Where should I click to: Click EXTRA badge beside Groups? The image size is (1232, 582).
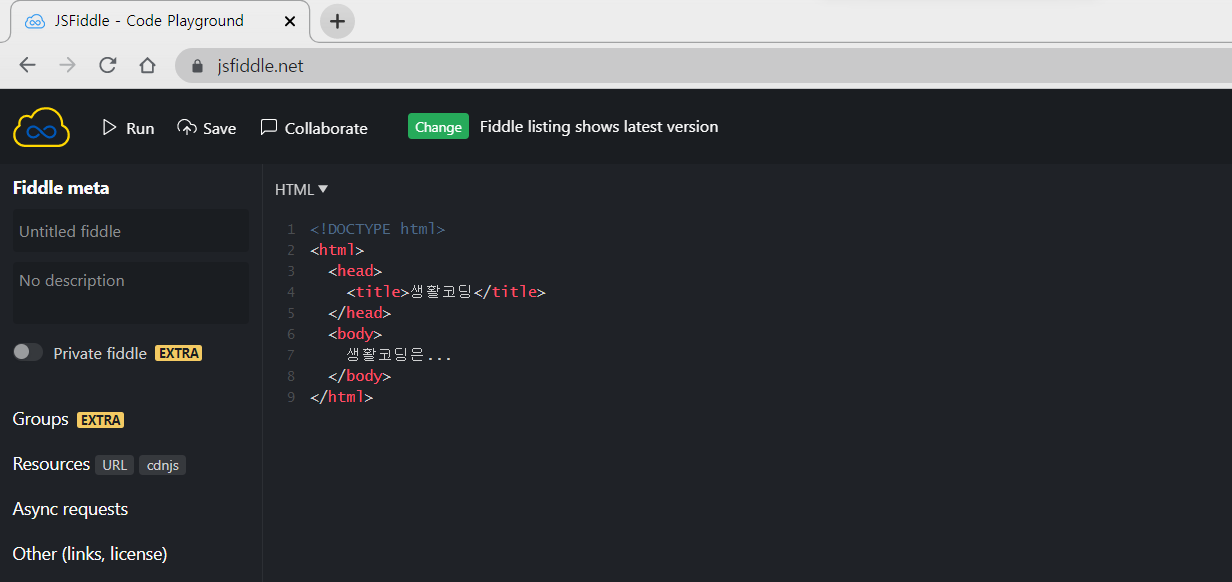click(101, 420)
